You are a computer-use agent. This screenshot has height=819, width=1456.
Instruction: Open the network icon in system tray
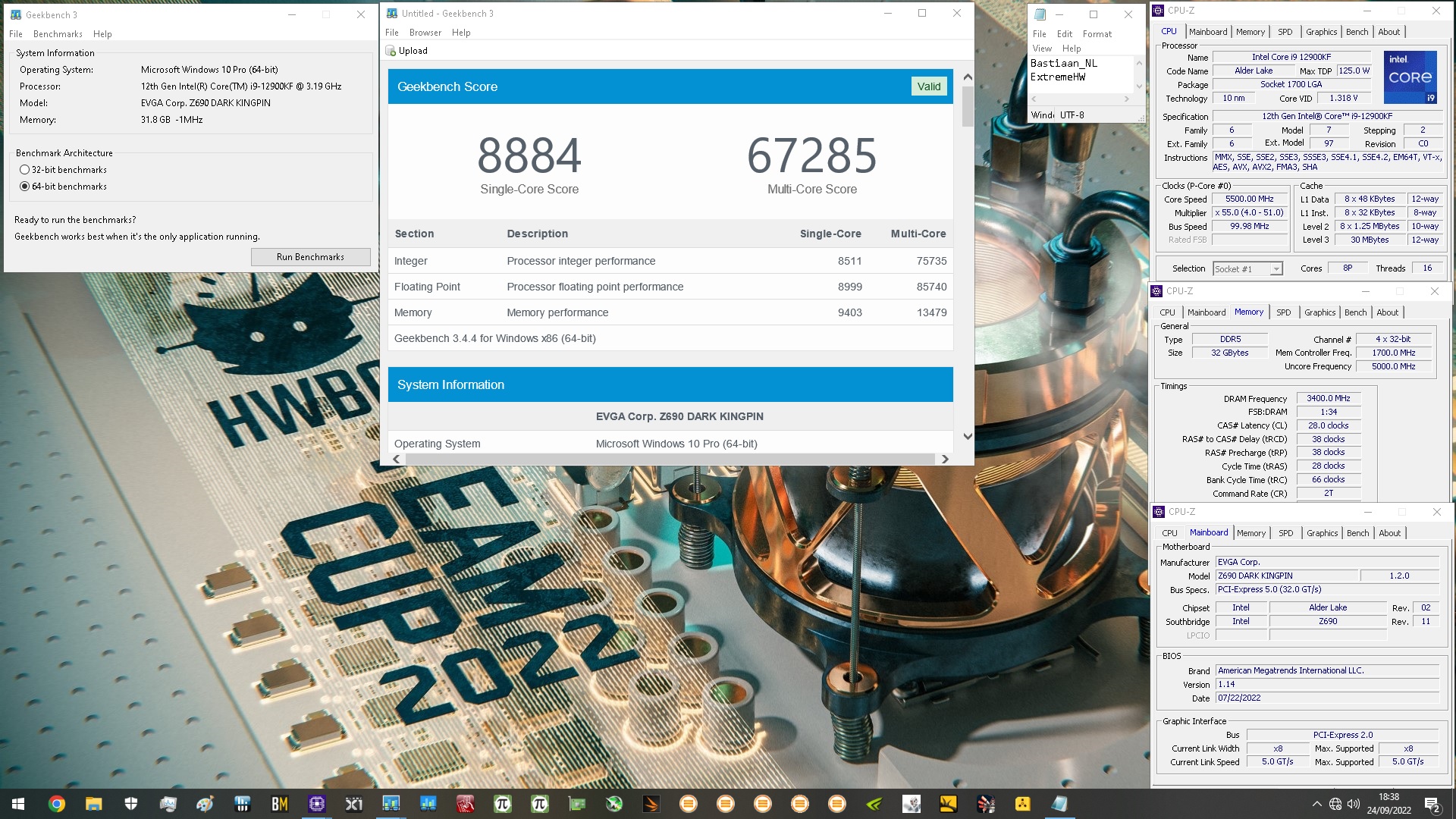1335,804
